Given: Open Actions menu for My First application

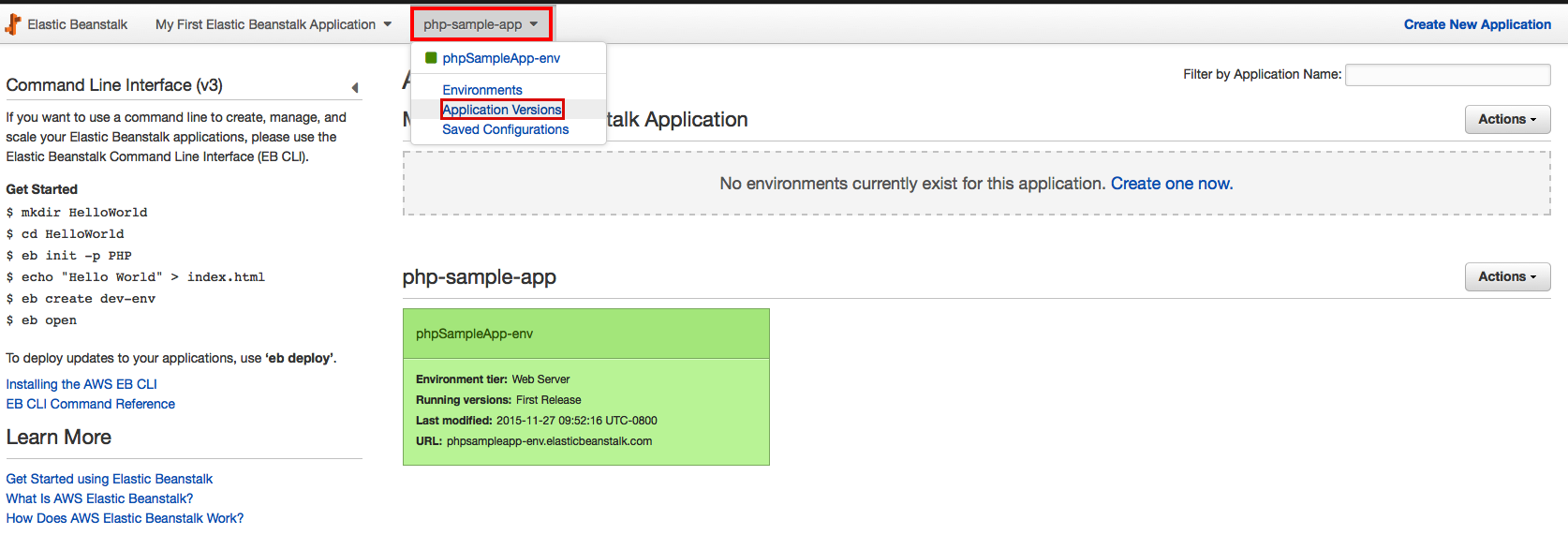Looking at the screenshot, I should [x=1507, y=119].
